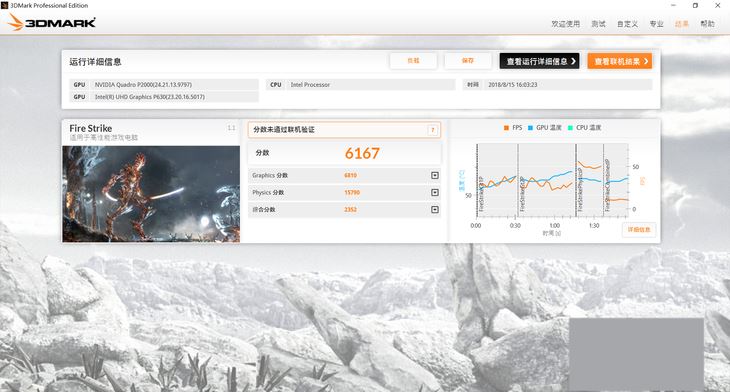Image resolution: width=730 pixels, height=392 pixels.
Task: Expand the Graphics score details
Action: [x=435, y=176]
